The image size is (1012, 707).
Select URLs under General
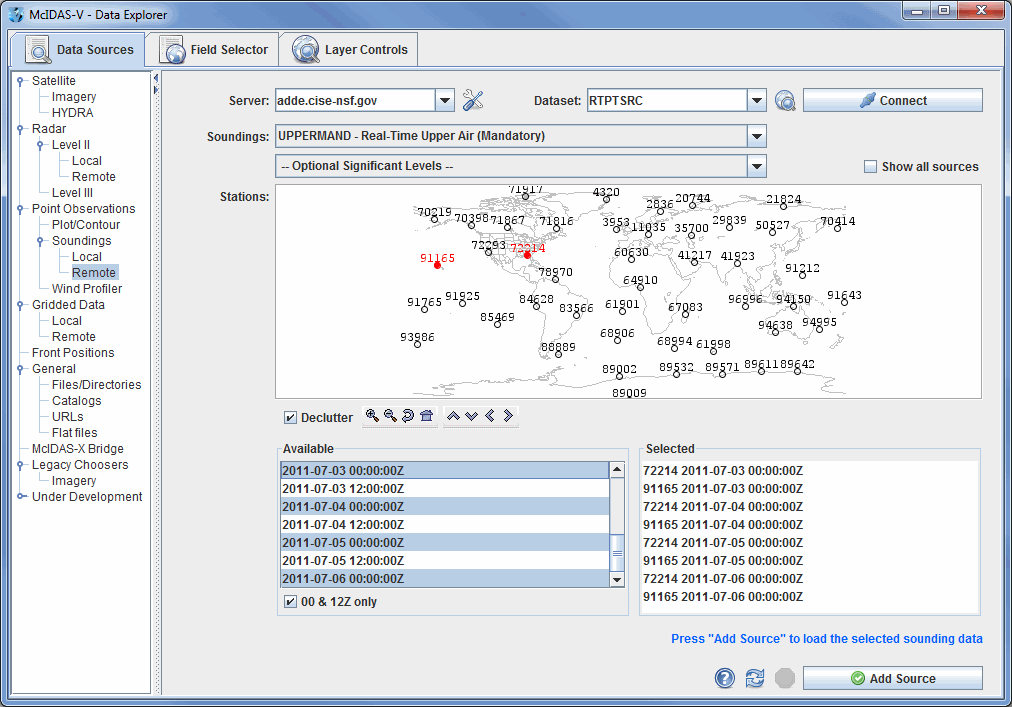(x=68, y=416)
